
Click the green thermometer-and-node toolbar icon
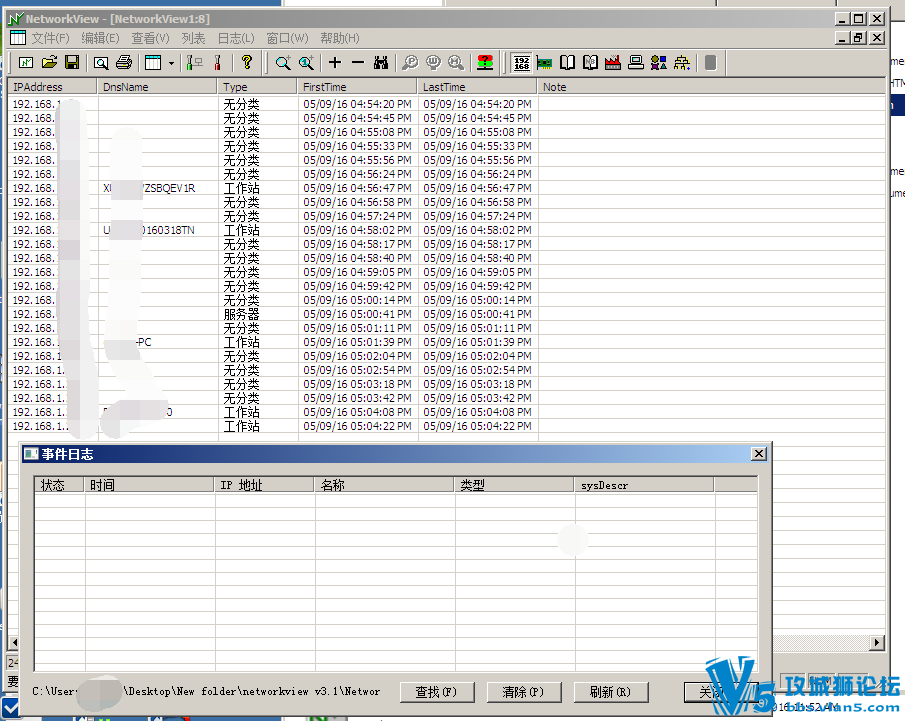[195, 62]
